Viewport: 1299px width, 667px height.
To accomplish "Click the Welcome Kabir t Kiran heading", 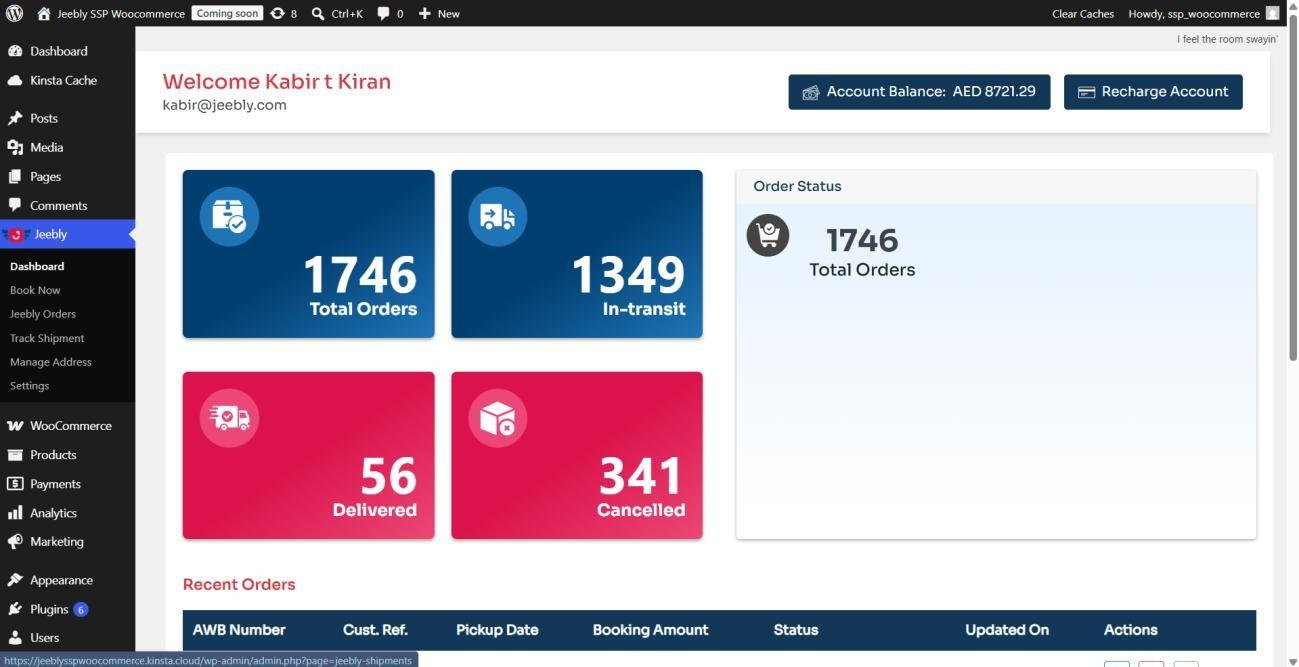I will pyautogui.click(x=277, y=82).
